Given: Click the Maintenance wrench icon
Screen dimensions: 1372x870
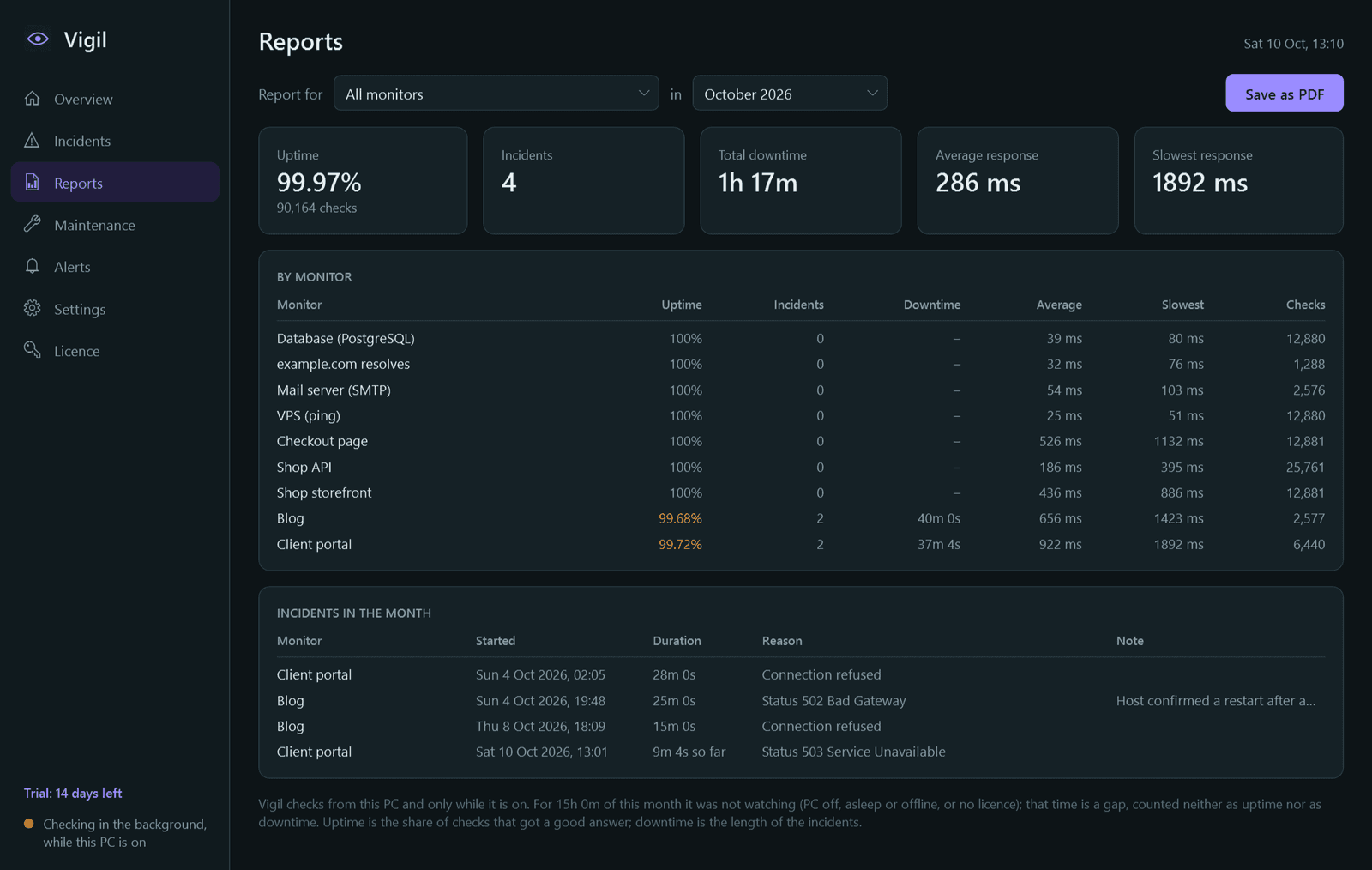Looking at the screenshot, I should pyautogui.click(x=33, y=225).
